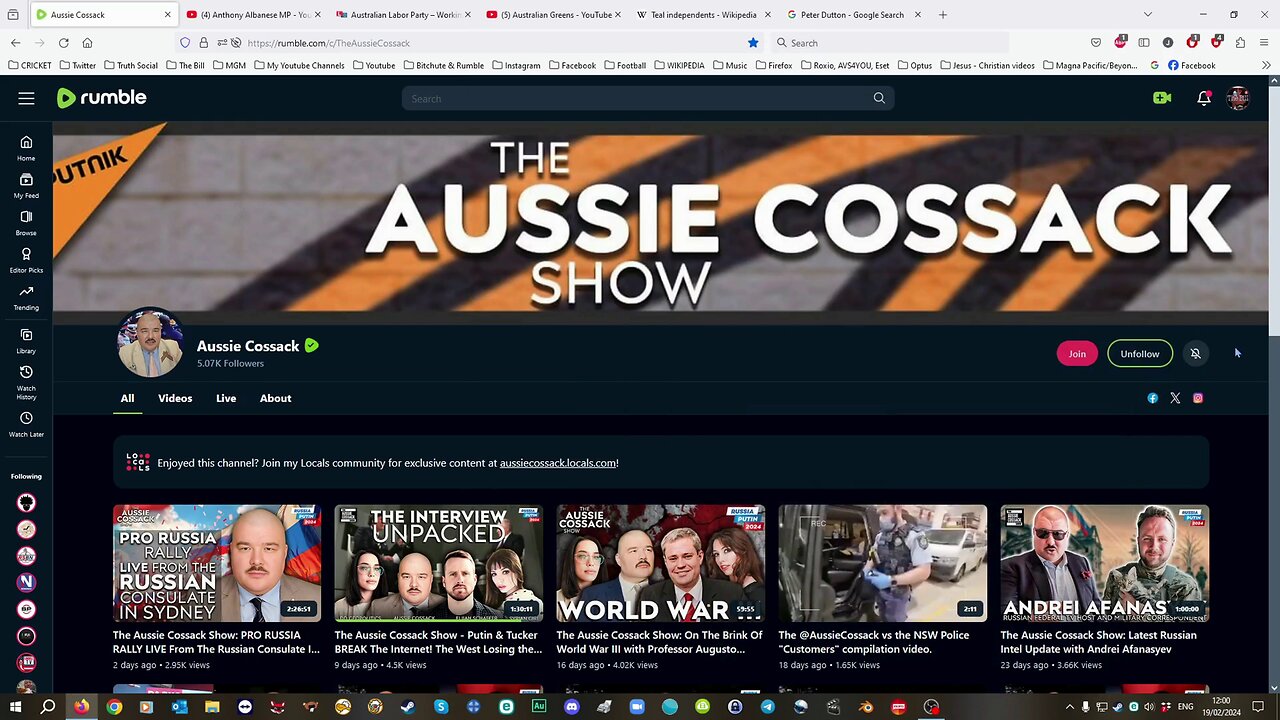This screenshot has width=1280, height=720.
Task: Open Watch Later in sidebar
Action: point(26,425)
